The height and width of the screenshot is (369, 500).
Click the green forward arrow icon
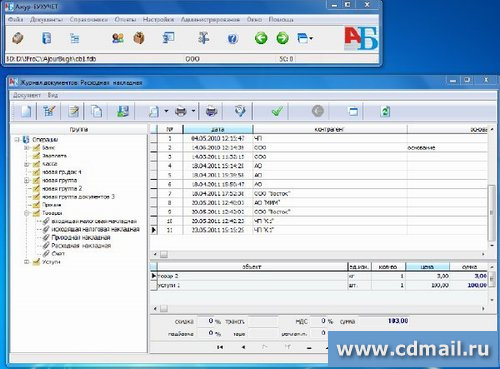coord(282,38)
